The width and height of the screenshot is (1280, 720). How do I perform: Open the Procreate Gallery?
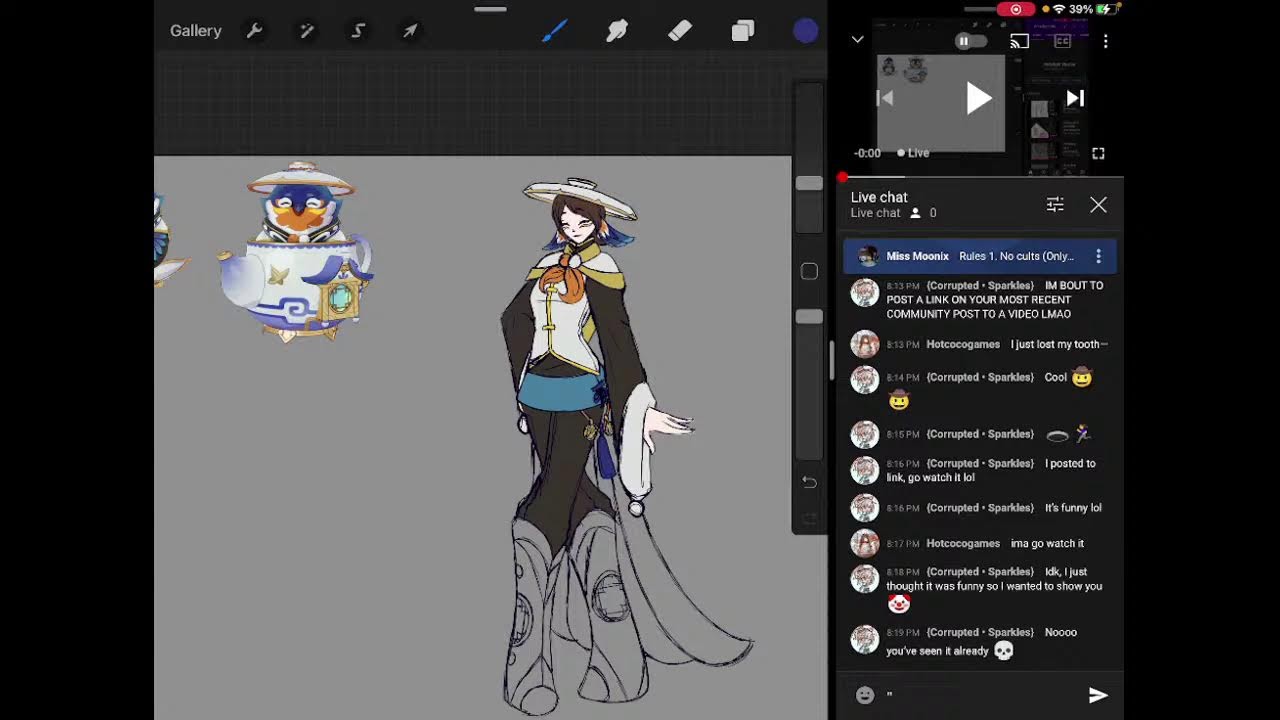point(196,31)
